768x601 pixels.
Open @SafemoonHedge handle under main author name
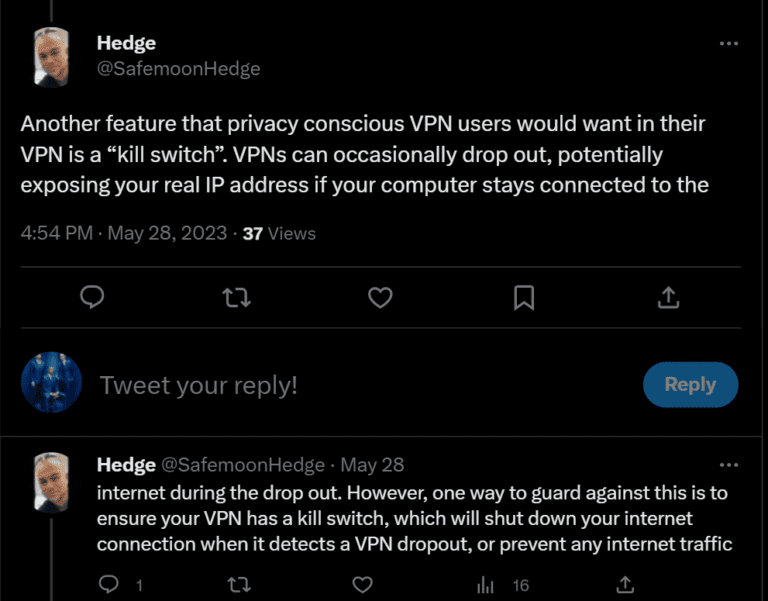point(178,69)
